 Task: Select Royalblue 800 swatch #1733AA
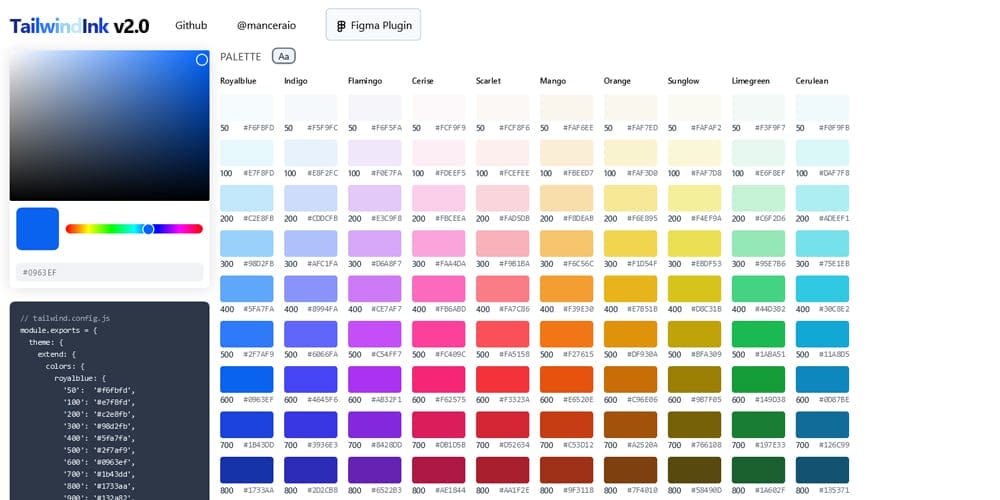247,470
